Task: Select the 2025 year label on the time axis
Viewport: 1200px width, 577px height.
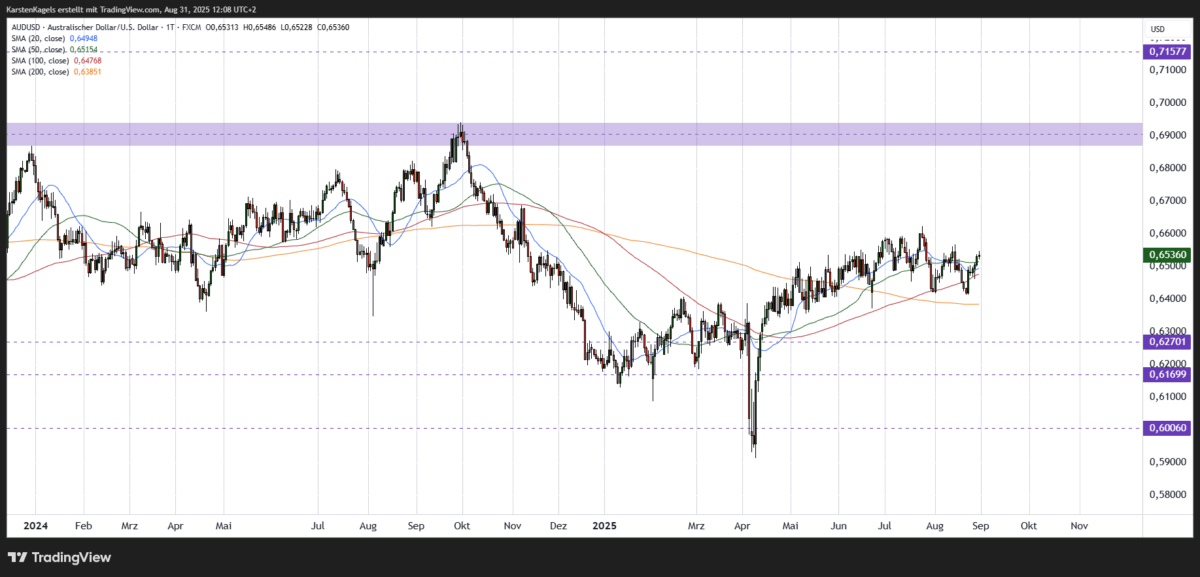Action: (x=603, y=525)
